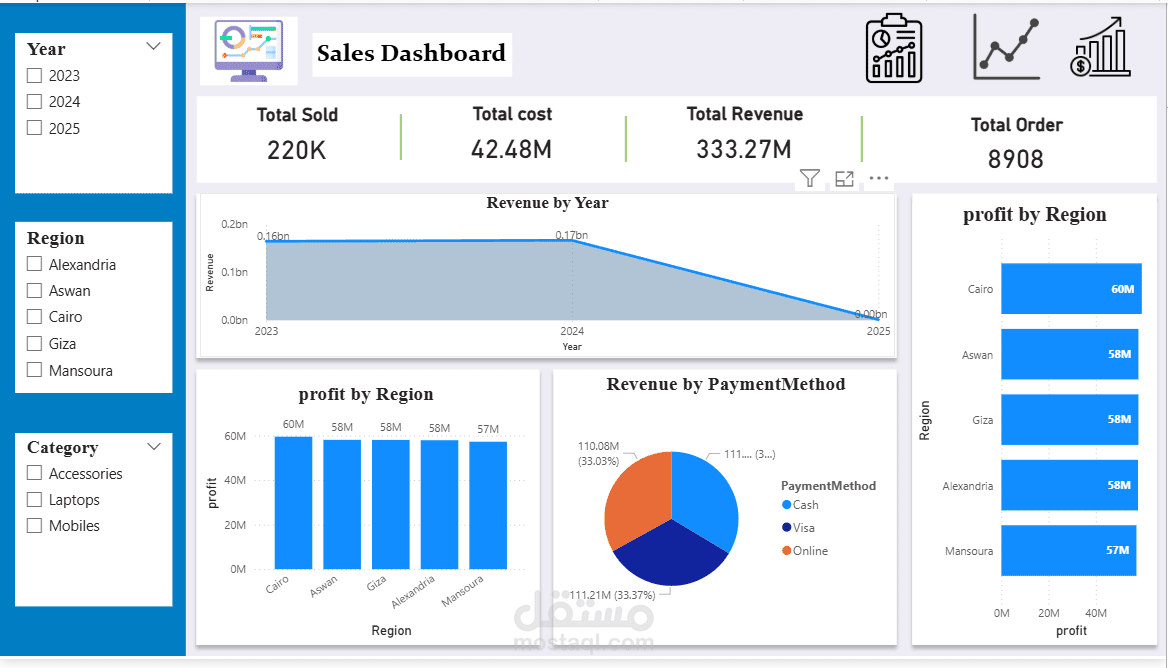Check the 2024 year filter
Image resolution: width=1168 pixels, height=668 pixels.
click(x=33, y=101)
